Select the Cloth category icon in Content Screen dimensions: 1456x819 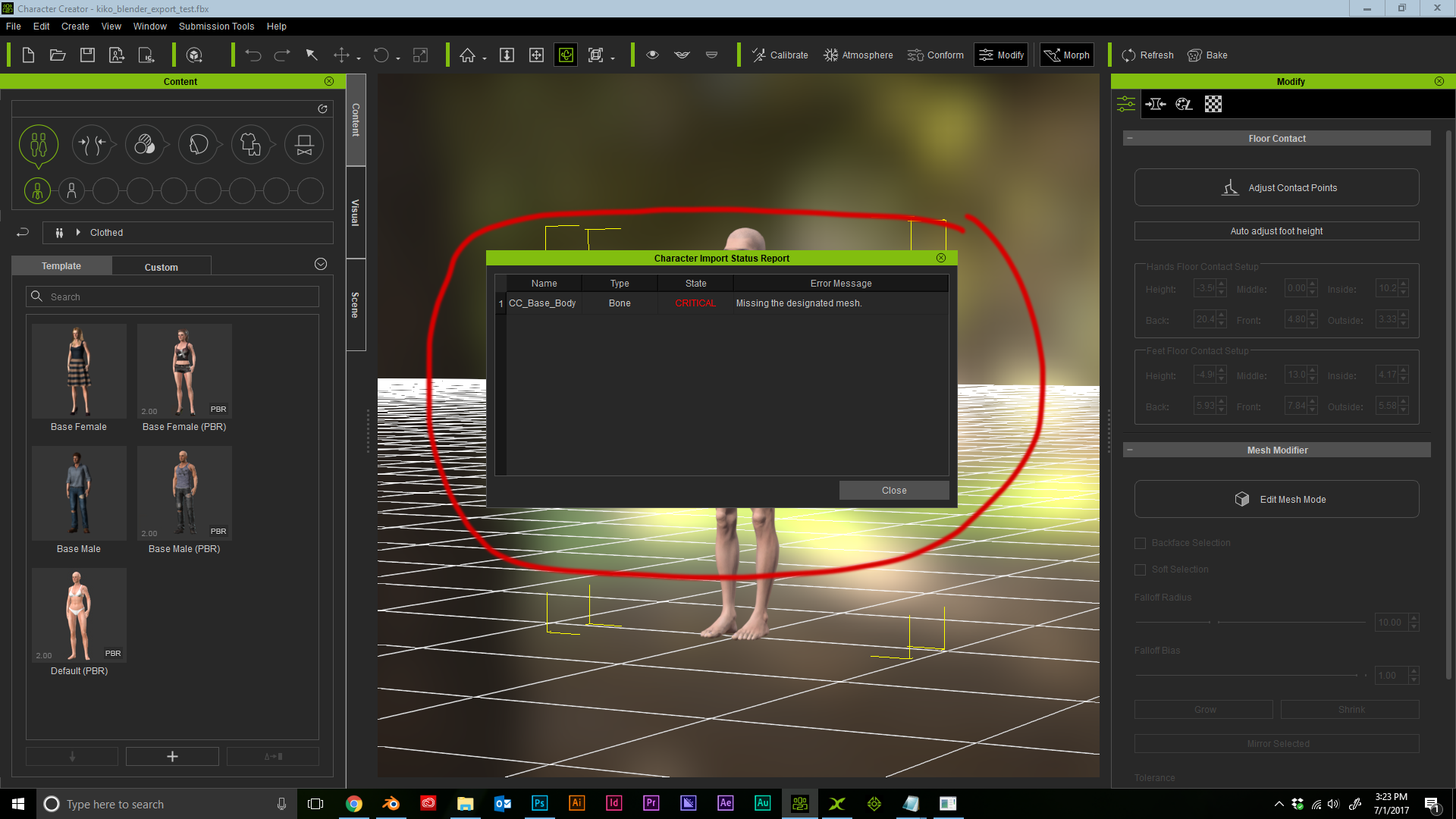[x=251, y=144]
